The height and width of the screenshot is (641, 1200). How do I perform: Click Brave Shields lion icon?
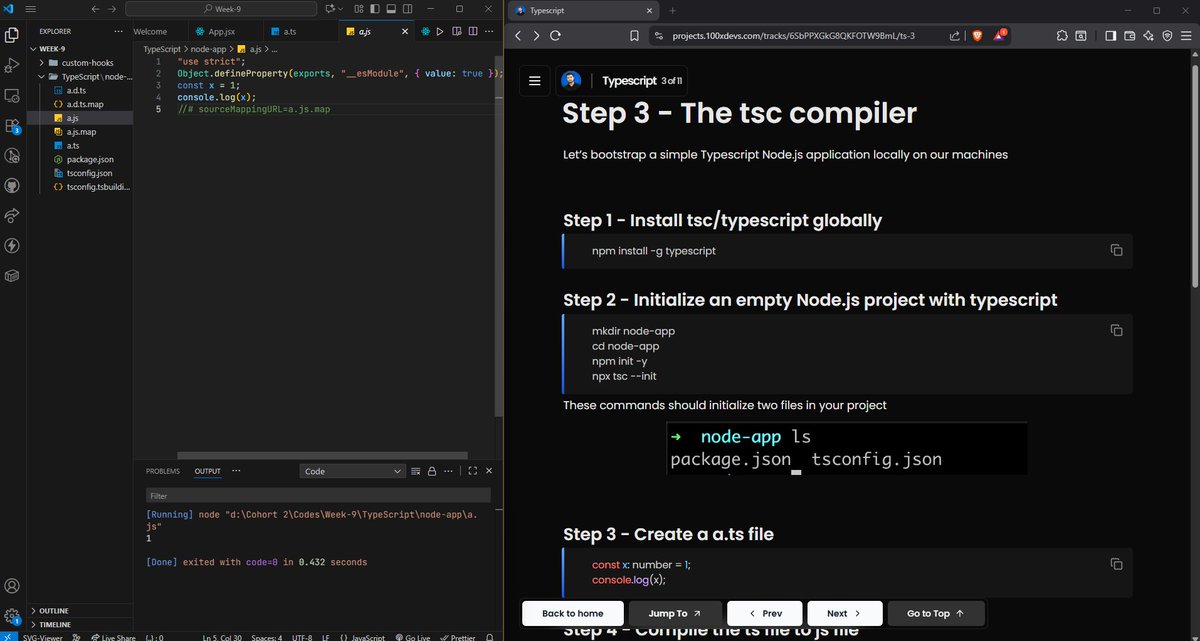pos(977,35)
